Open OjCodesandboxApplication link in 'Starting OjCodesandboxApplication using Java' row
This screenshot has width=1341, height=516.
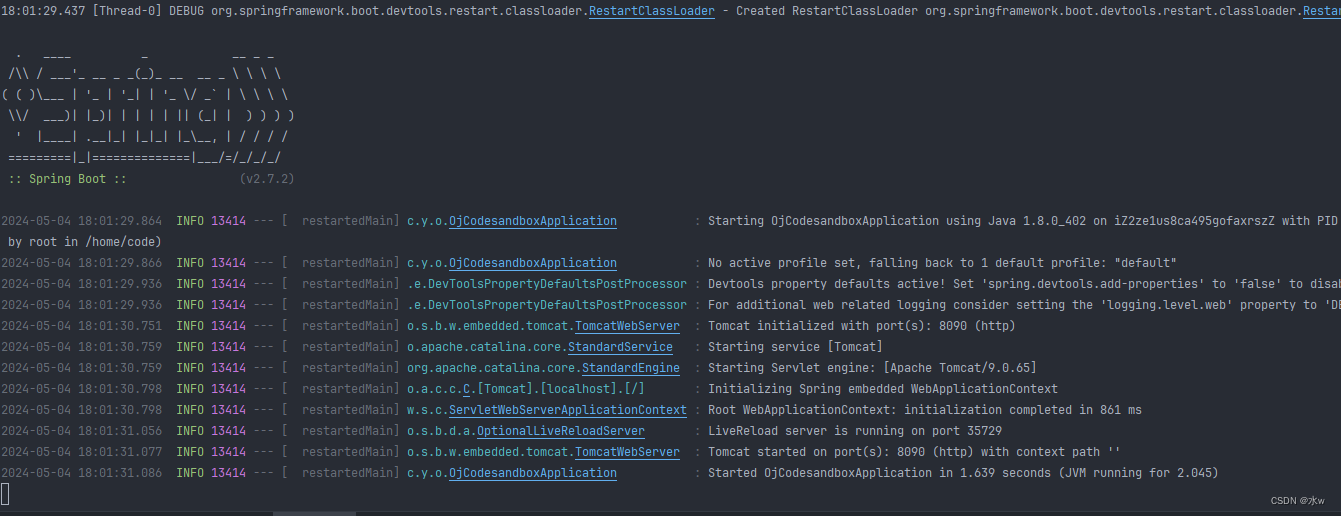[532, 221]
